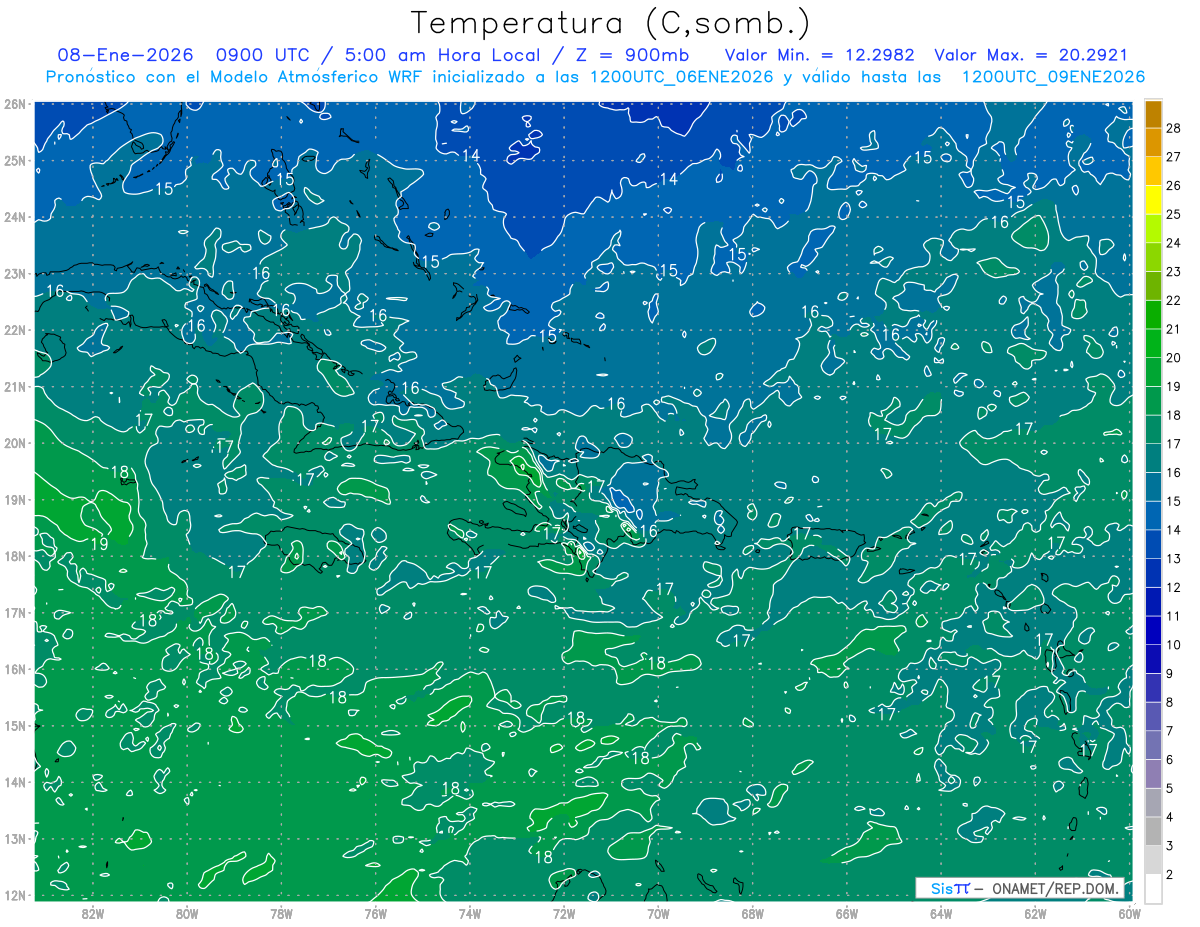
Task: Pick the bright green swatch between 20 and 21
Action: [x=1153, y=343]
